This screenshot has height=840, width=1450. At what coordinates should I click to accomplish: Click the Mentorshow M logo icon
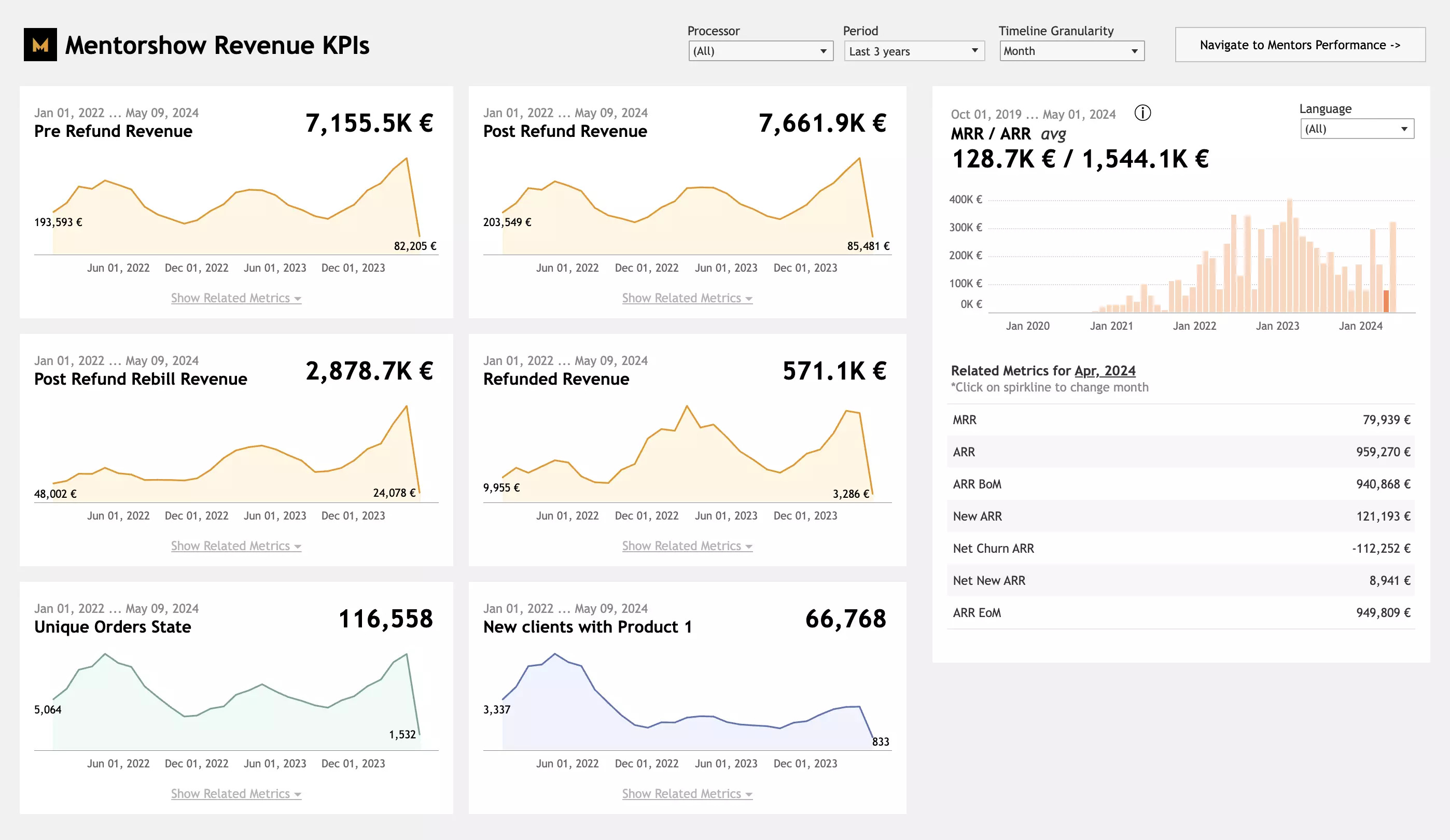(40, 44)
